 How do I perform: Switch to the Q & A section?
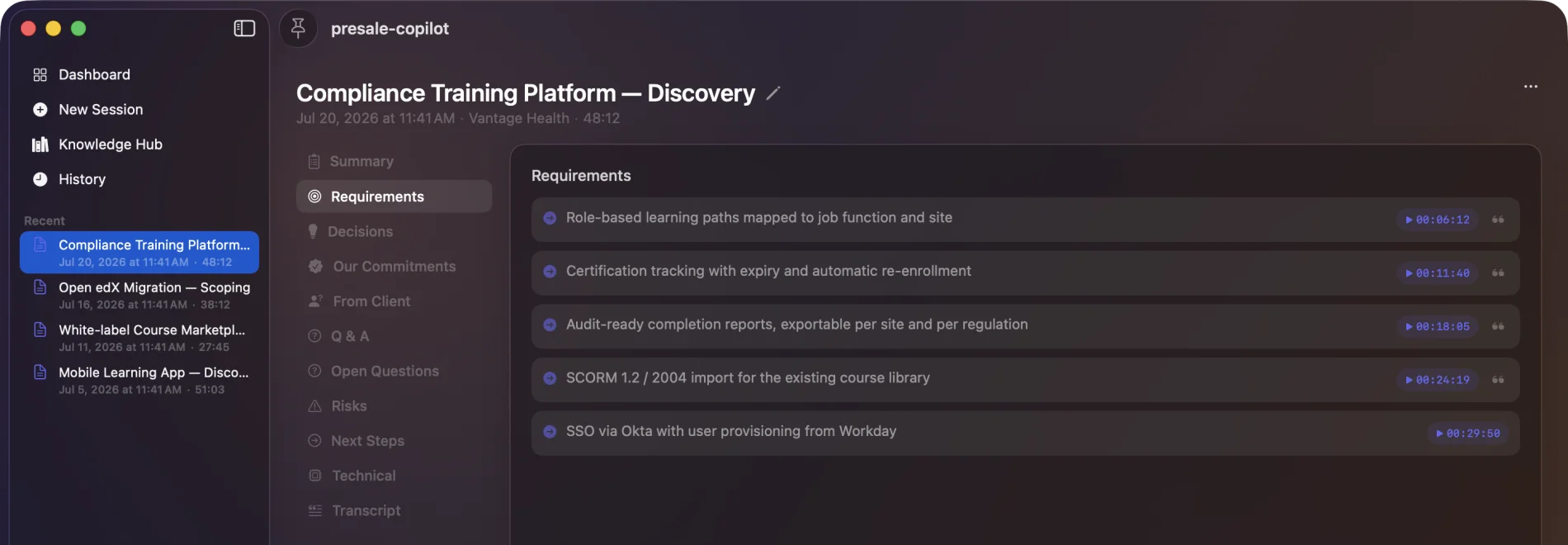394,336
